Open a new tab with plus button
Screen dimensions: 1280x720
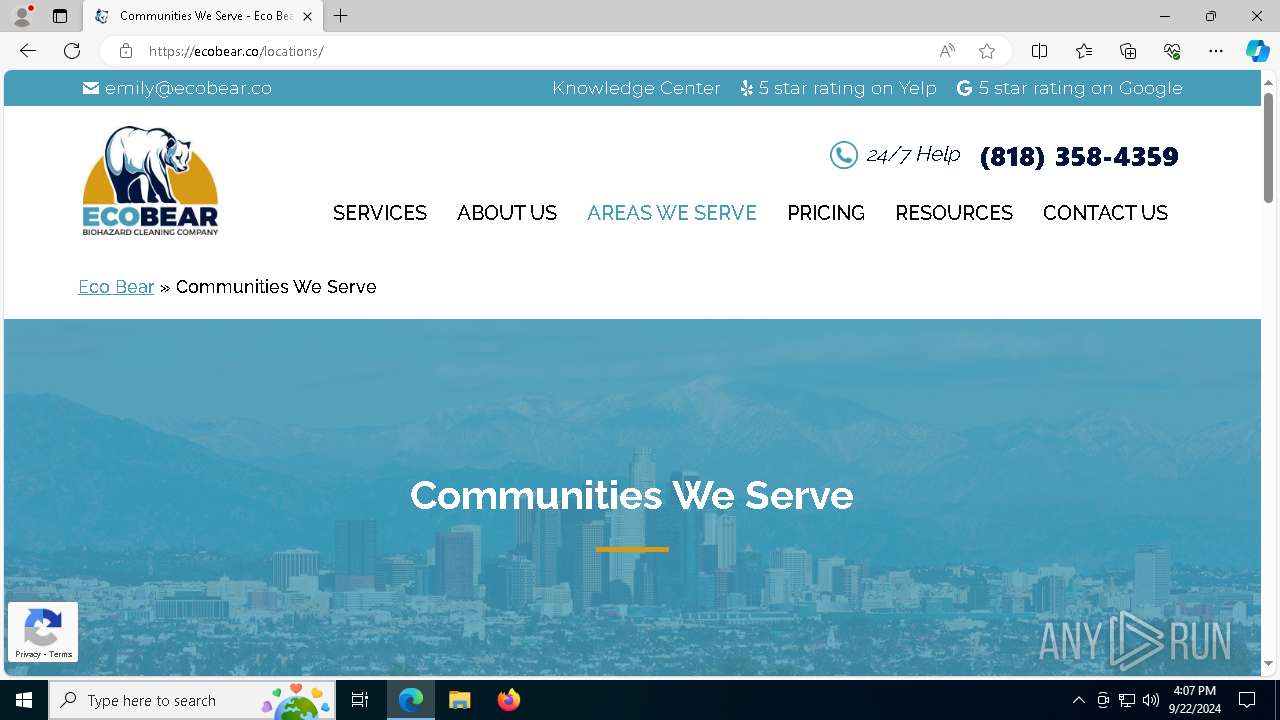click(341, 16)
